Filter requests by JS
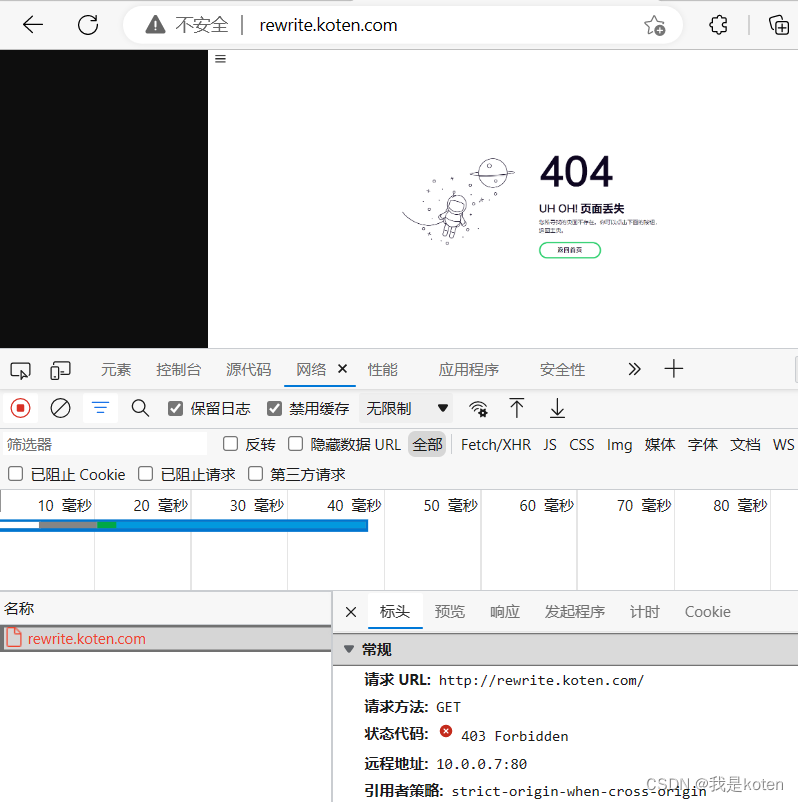The image size is (798, 802). [550, 444]
